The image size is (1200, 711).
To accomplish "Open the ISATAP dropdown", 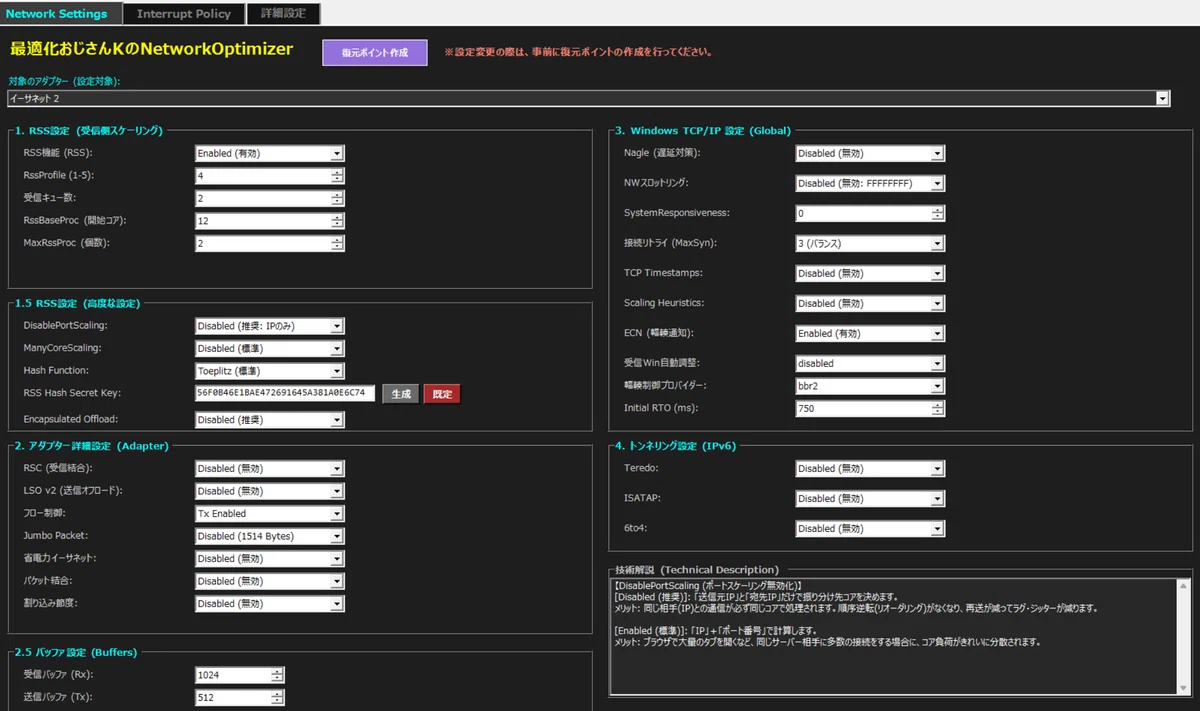I will click(870, 498).
